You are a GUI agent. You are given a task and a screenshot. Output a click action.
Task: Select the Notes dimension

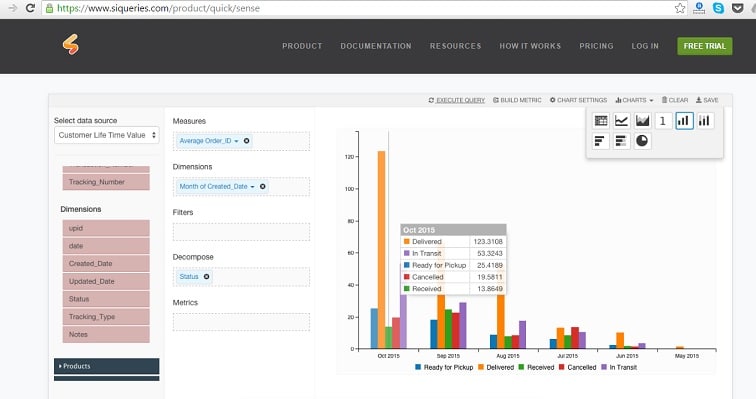pos(106,334)
